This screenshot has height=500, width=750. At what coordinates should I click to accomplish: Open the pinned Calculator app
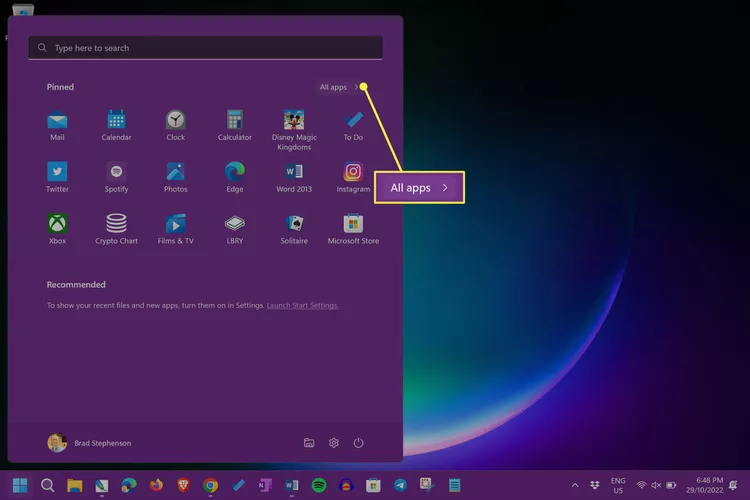tap(234, 125)
